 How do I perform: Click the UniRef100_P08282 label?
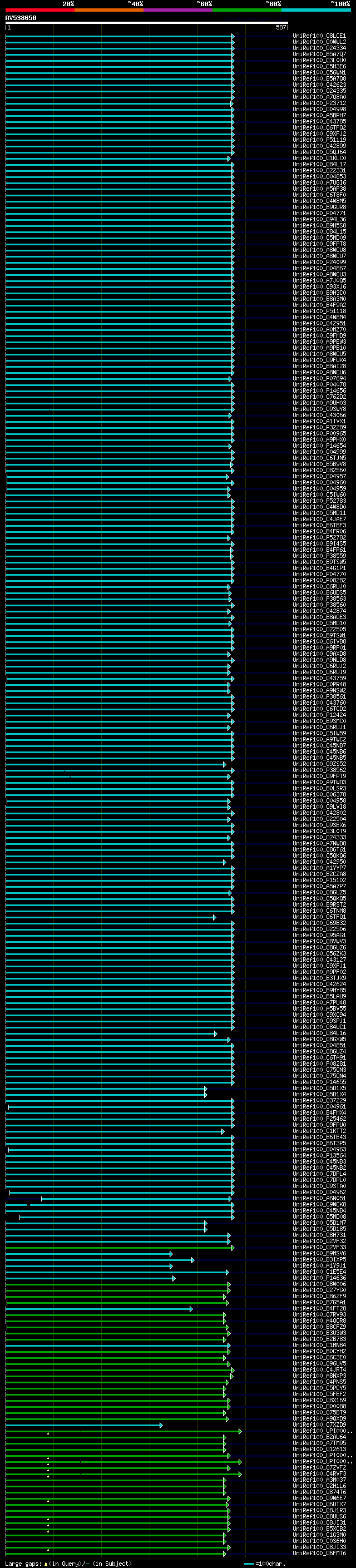[x=319, y=580]
